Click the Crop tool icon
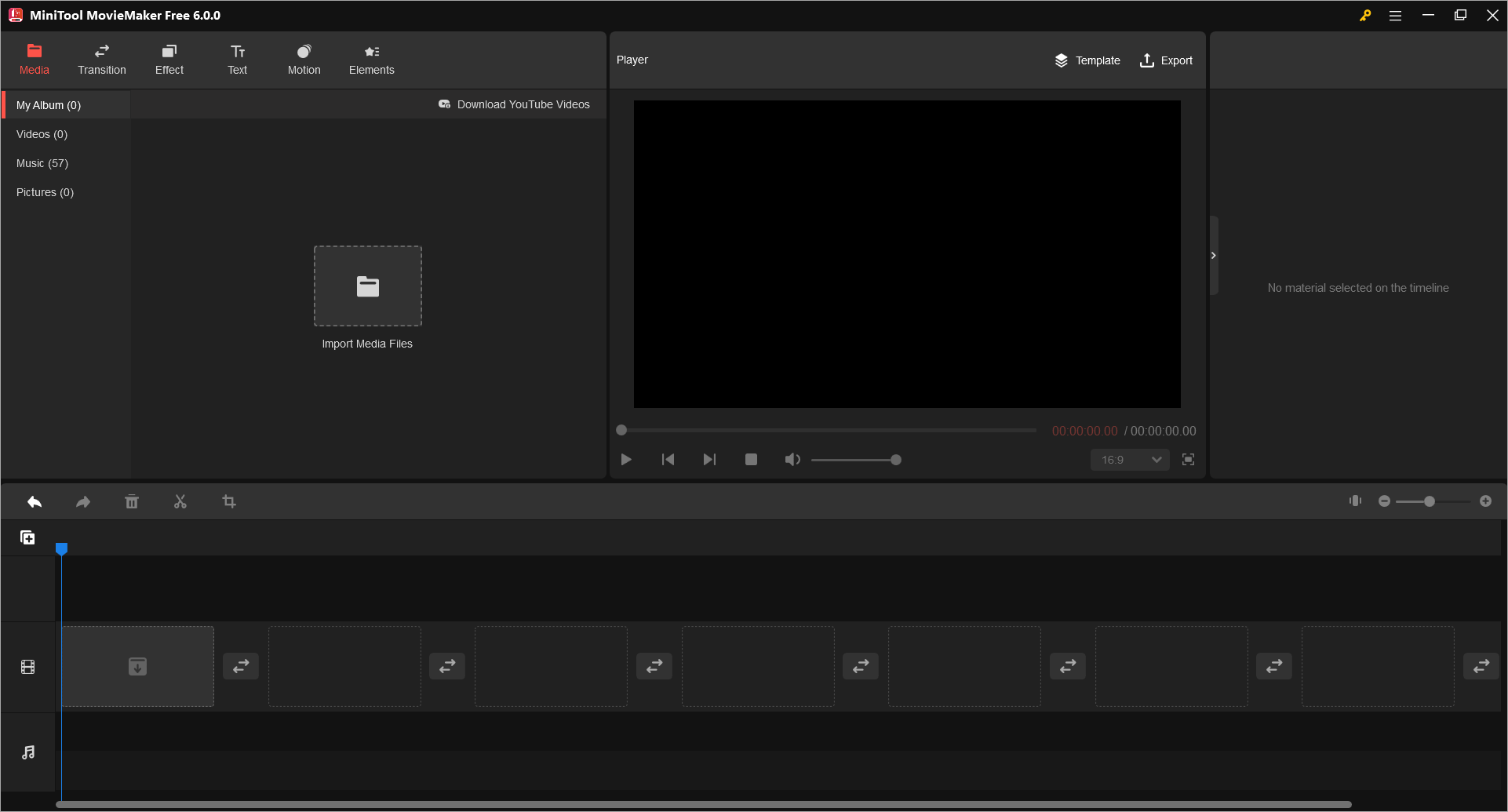Viewport: 1508px width, 812px height. 229,501
